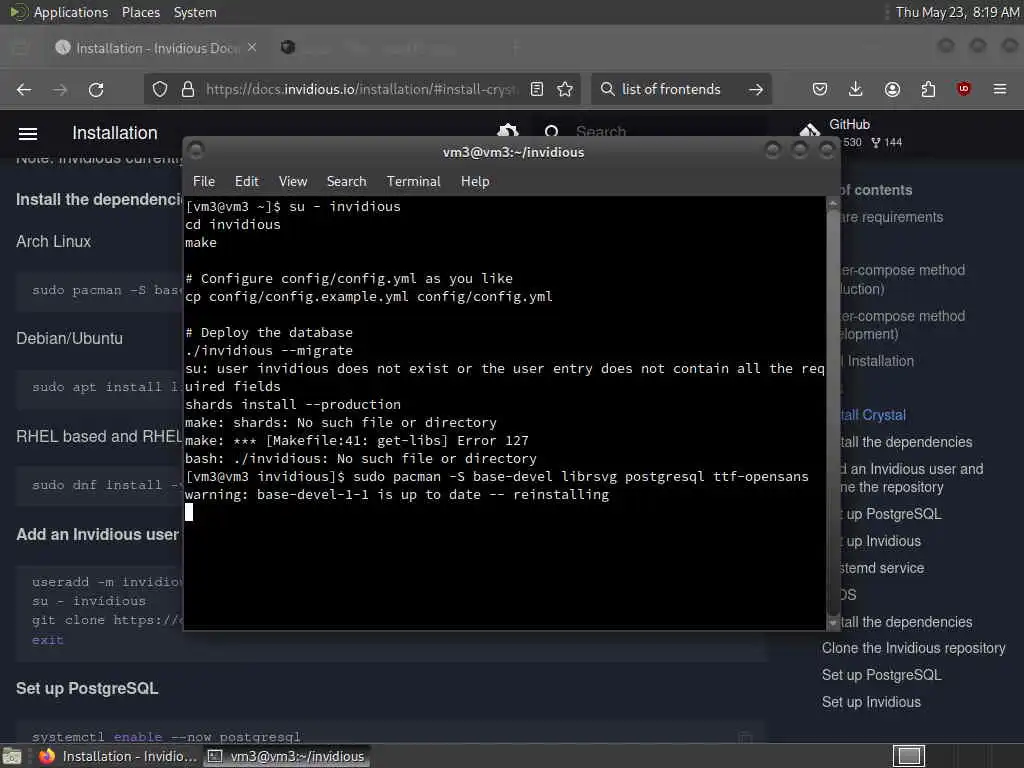Open the Applications panel menu

pos(71,12)
